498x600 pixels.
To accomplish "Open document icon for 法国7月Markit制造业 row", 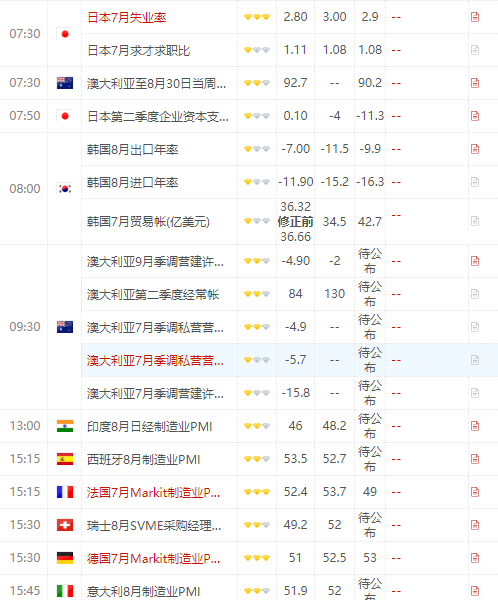I will [x=475, y=491].
